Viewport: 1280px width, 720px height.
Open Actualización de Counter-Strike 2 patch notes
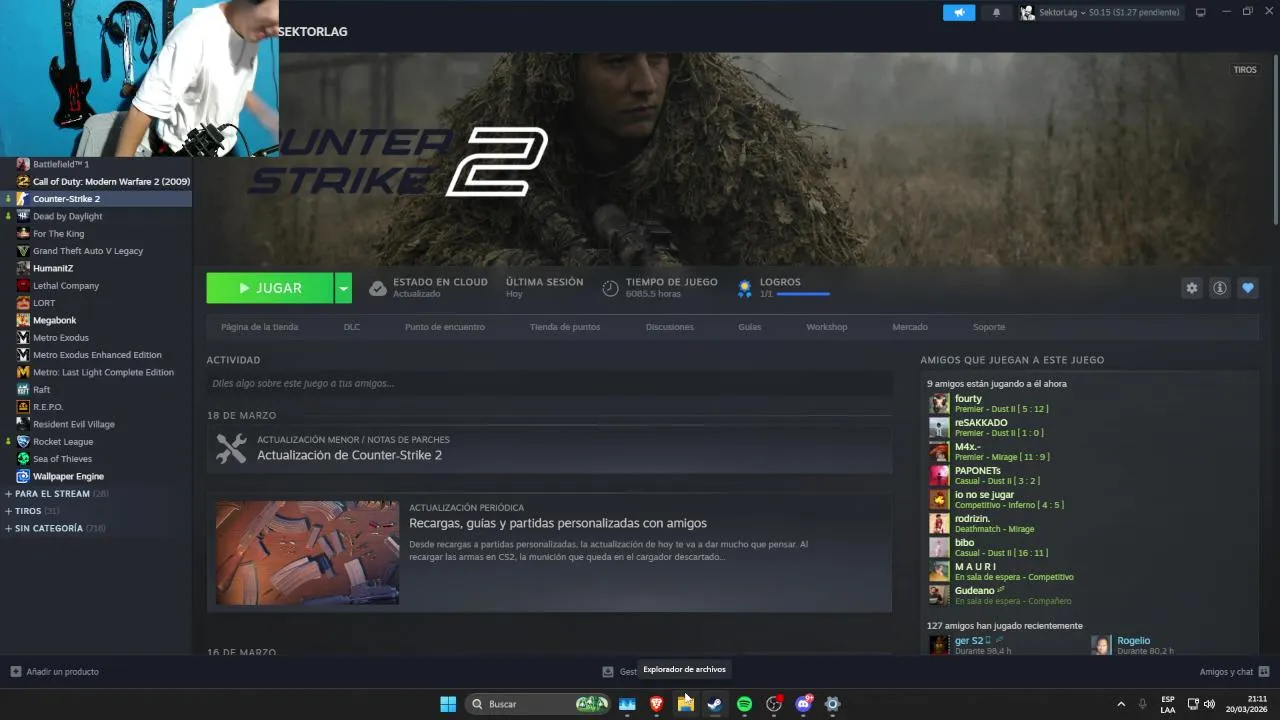[349, 455]
